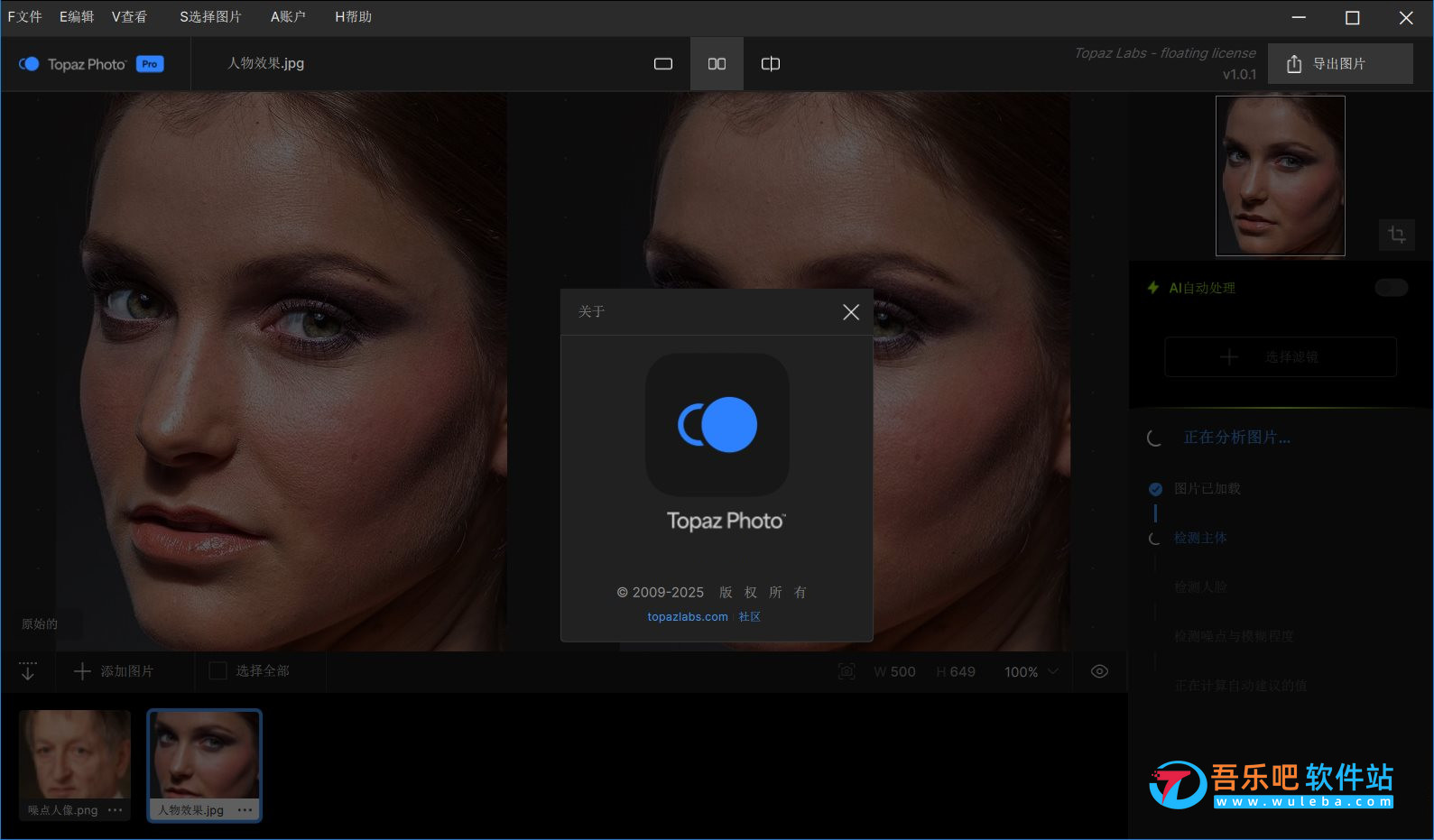This screenshot has height=840, width=1434.
Task: Close the 关于 about dialog
Action: pos(850,312)
